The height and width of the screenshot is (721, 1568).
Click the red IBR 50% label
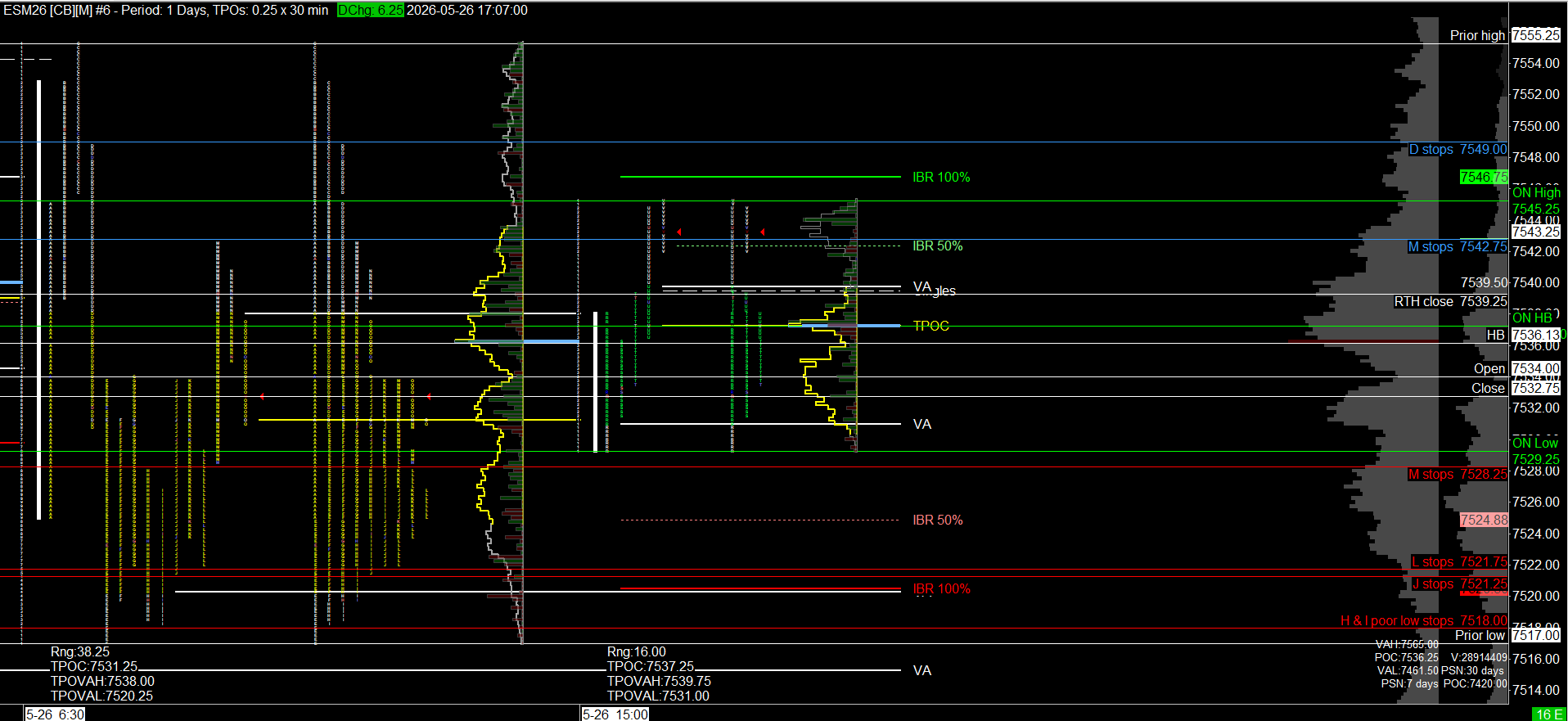pos(937,520)
